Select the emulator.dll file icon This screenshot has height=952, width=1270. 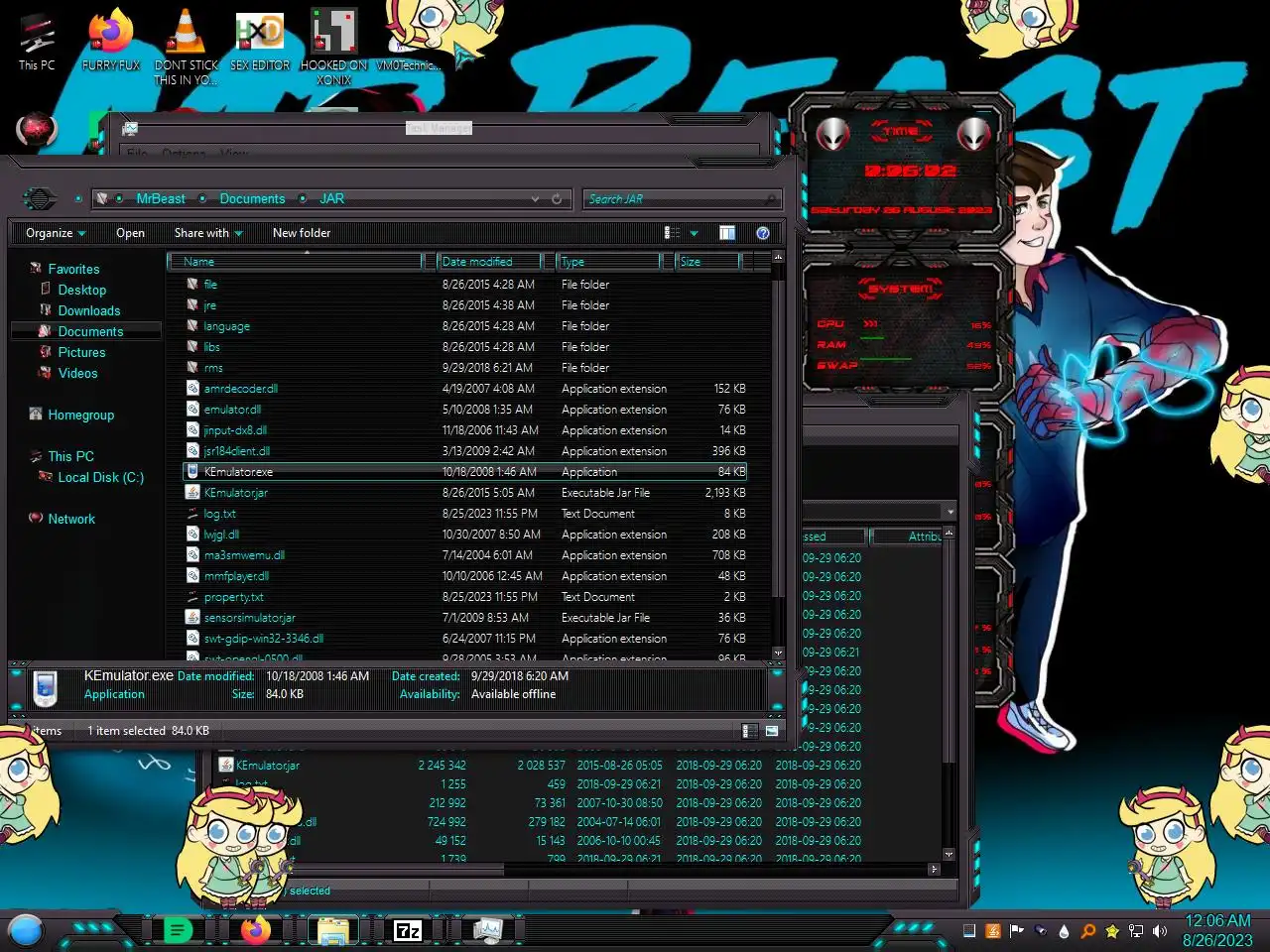pyautogui.click(x=192, y=409)
